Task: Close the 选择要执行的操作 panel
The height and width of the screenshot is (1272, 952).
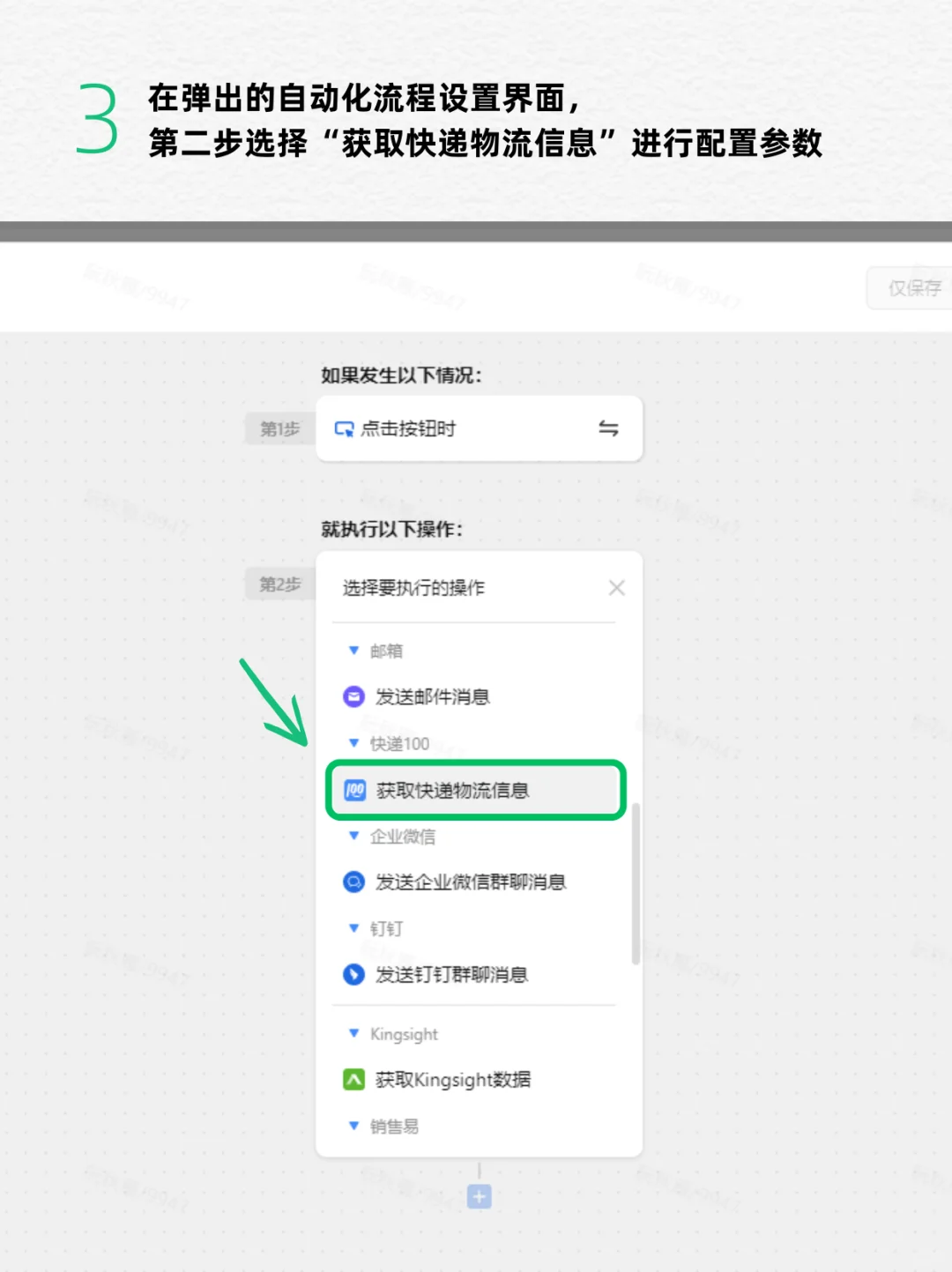Action: (x=617, y=587)
